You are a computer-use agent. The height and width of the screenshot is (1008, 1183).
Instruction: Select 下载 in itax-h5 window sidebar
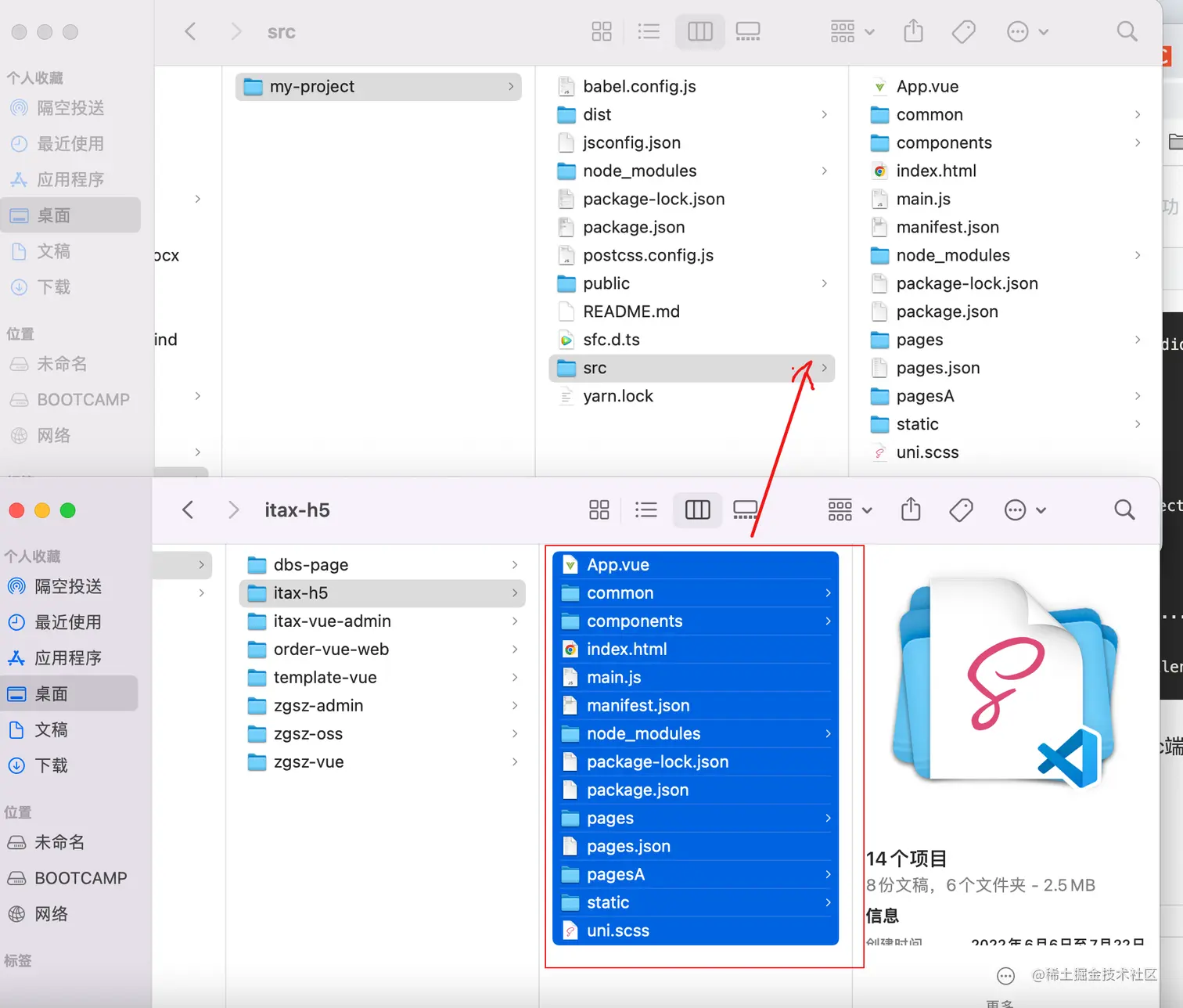(69, 765)
